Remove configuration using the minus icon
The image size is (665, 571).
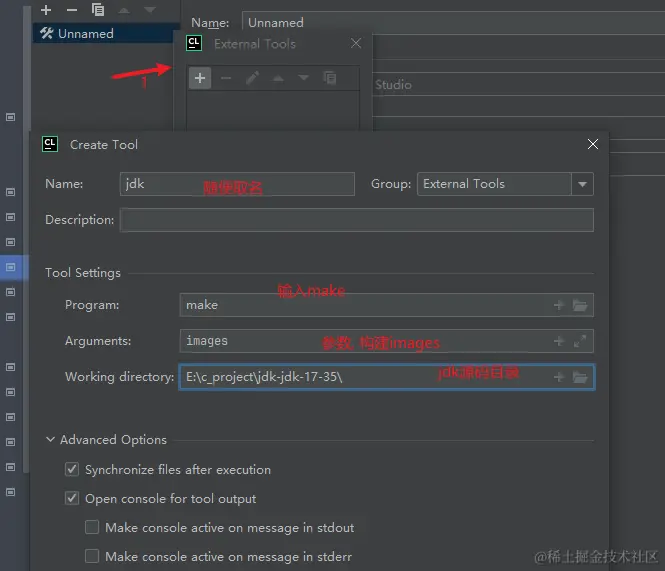72,10
